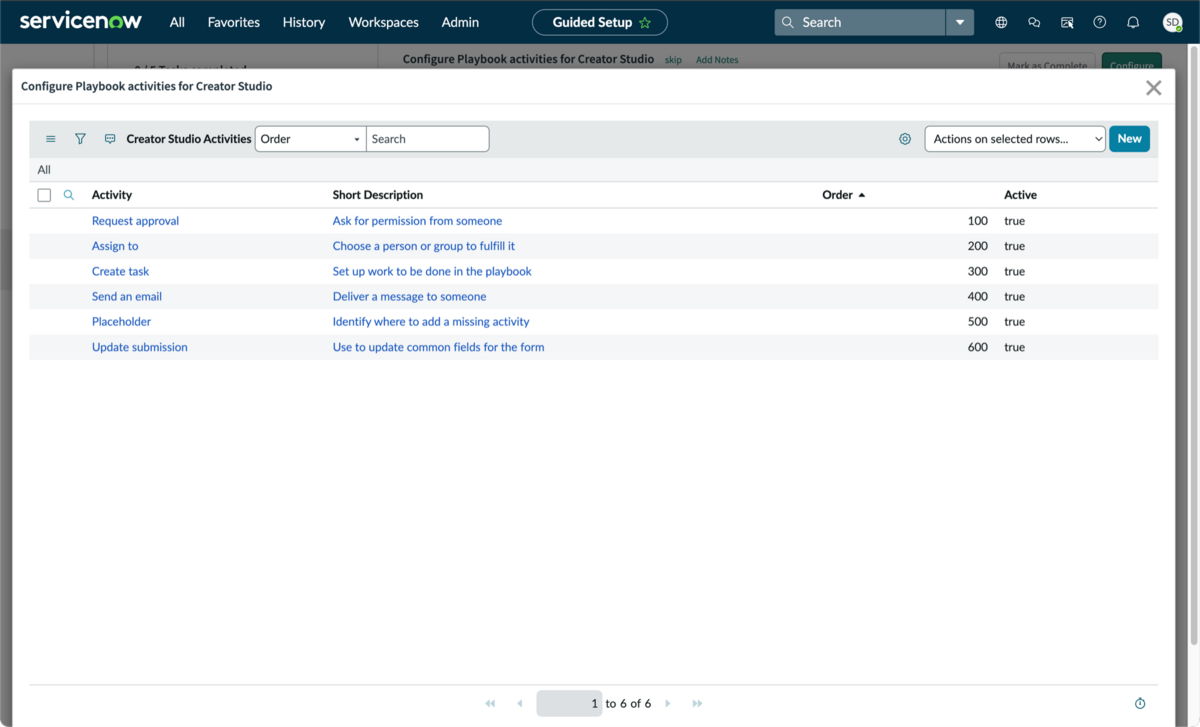Go to first page arrow

(x=490, y=704)
